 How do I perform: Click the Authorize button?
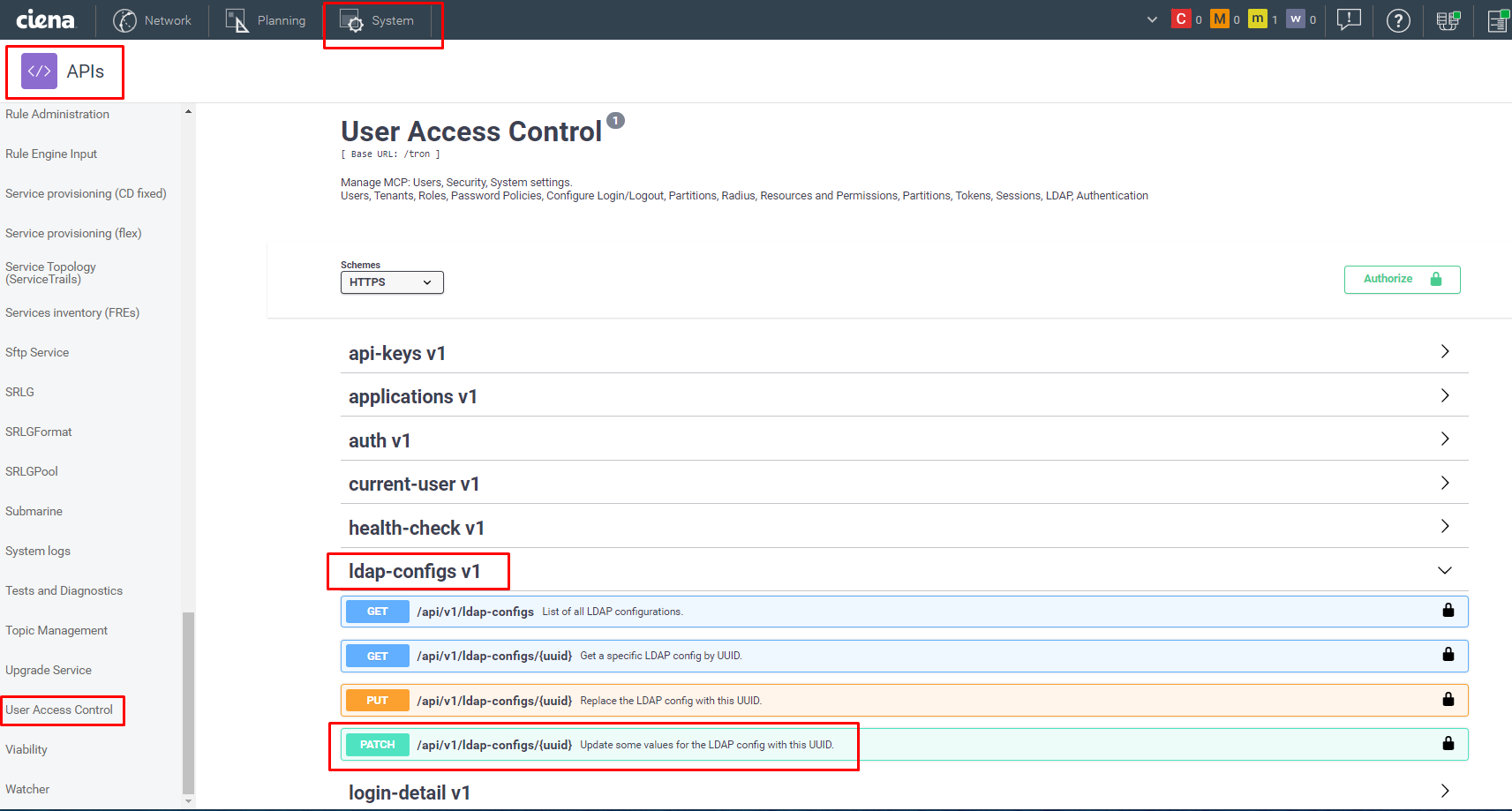(1402, 279)
